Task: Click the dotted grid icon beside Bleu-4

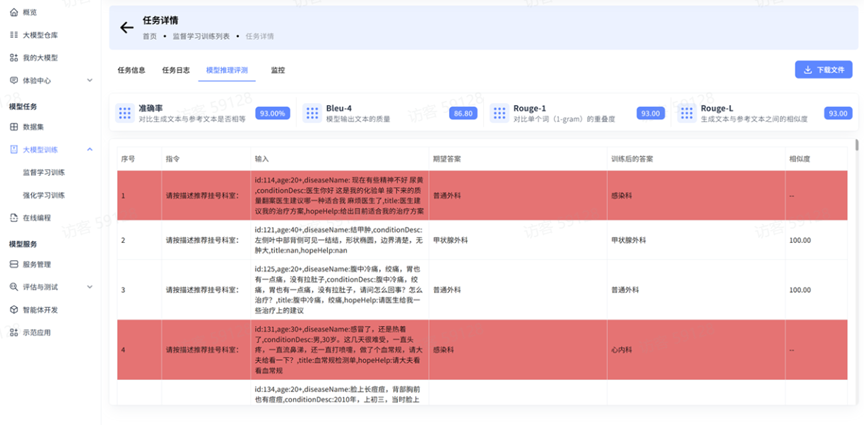Action: click(x=312, y=113)
